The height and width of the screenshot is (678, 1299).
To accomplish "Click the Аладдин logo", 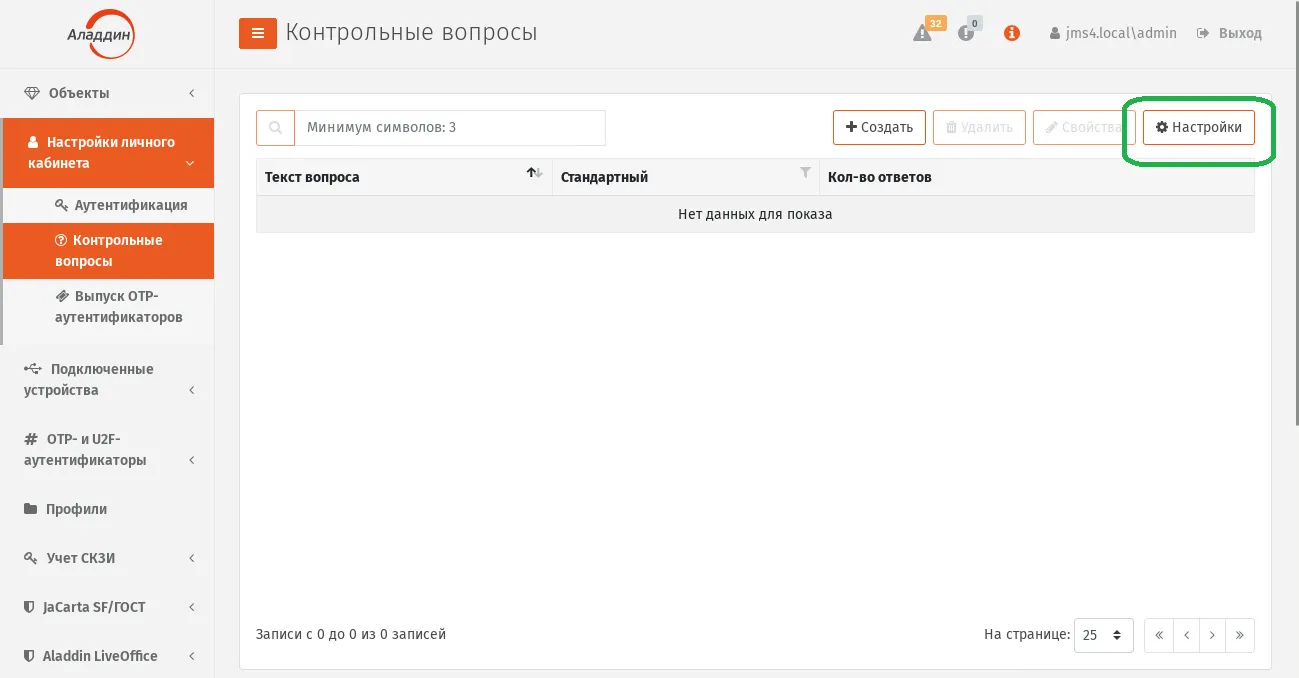I will click(100, 36).
